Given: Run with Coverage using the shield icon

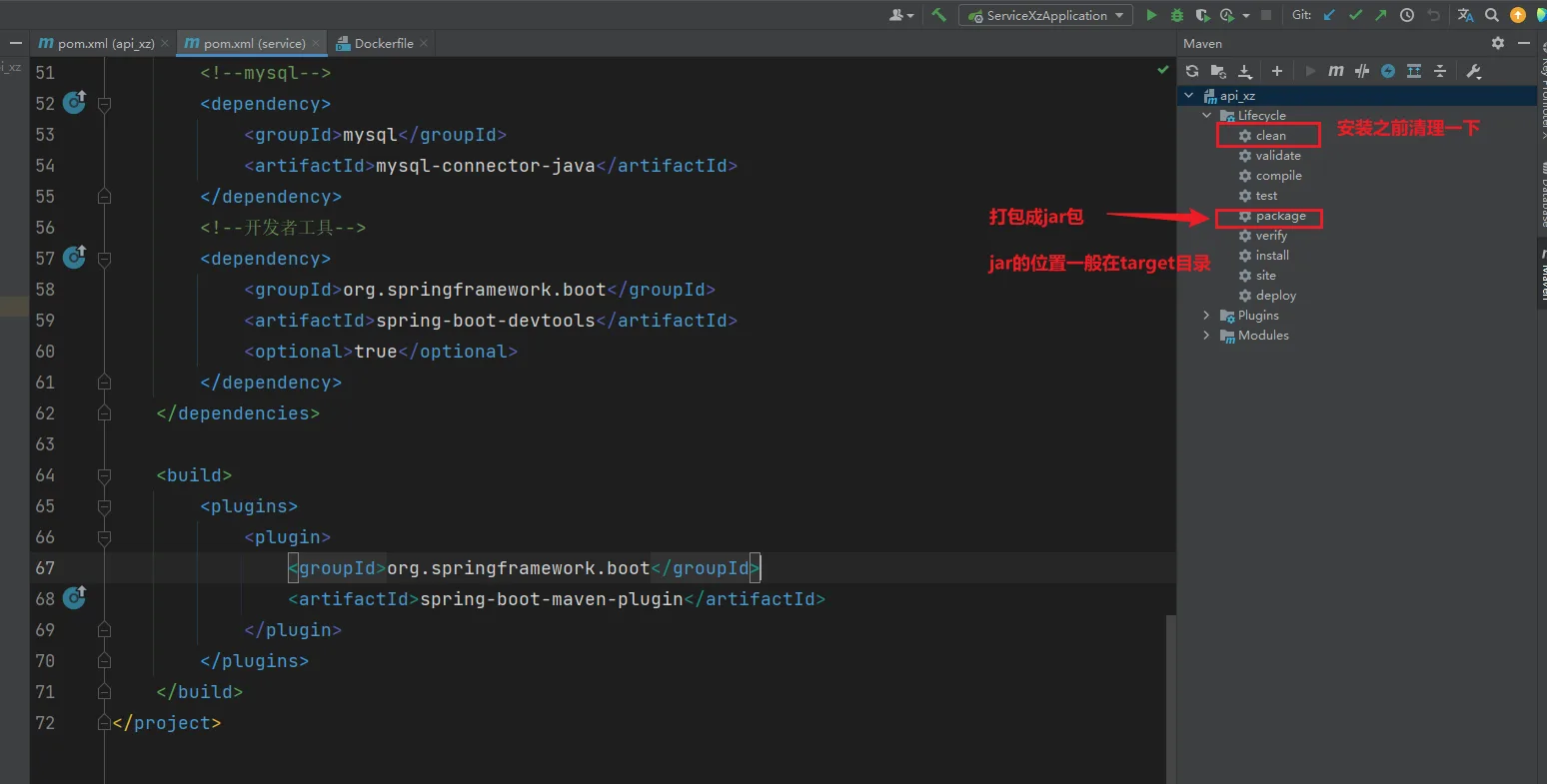Looking at the screenshot, I should (1202, 15).
